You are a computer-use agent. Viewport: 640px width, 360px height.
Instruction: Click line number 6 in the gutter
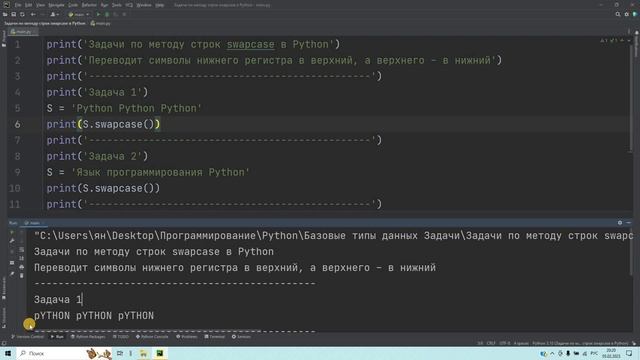point(17,124)
